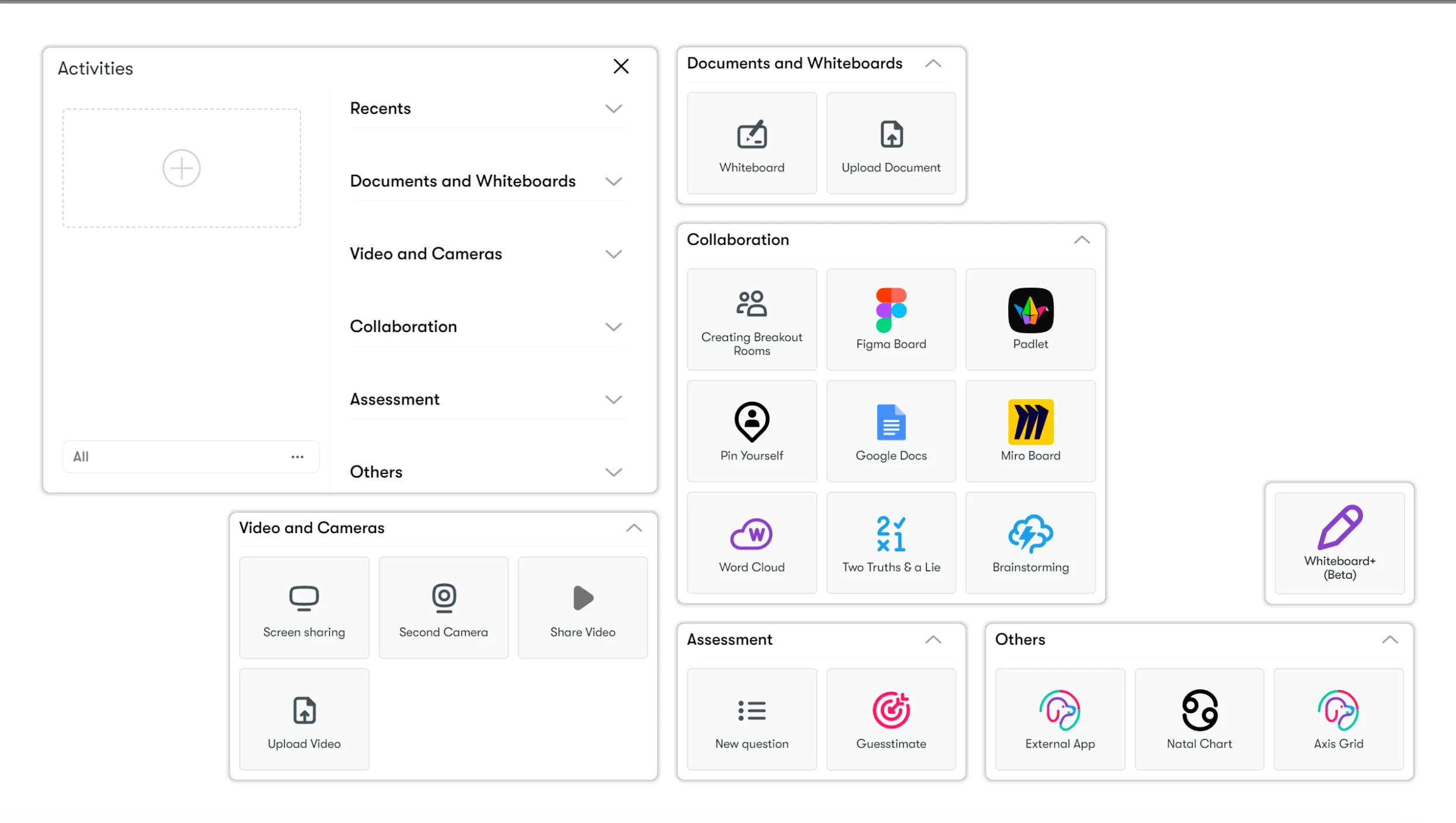The image size is (1456, 823).
Task: Expand Video and Cameras in Activities list
Action: 613,254
